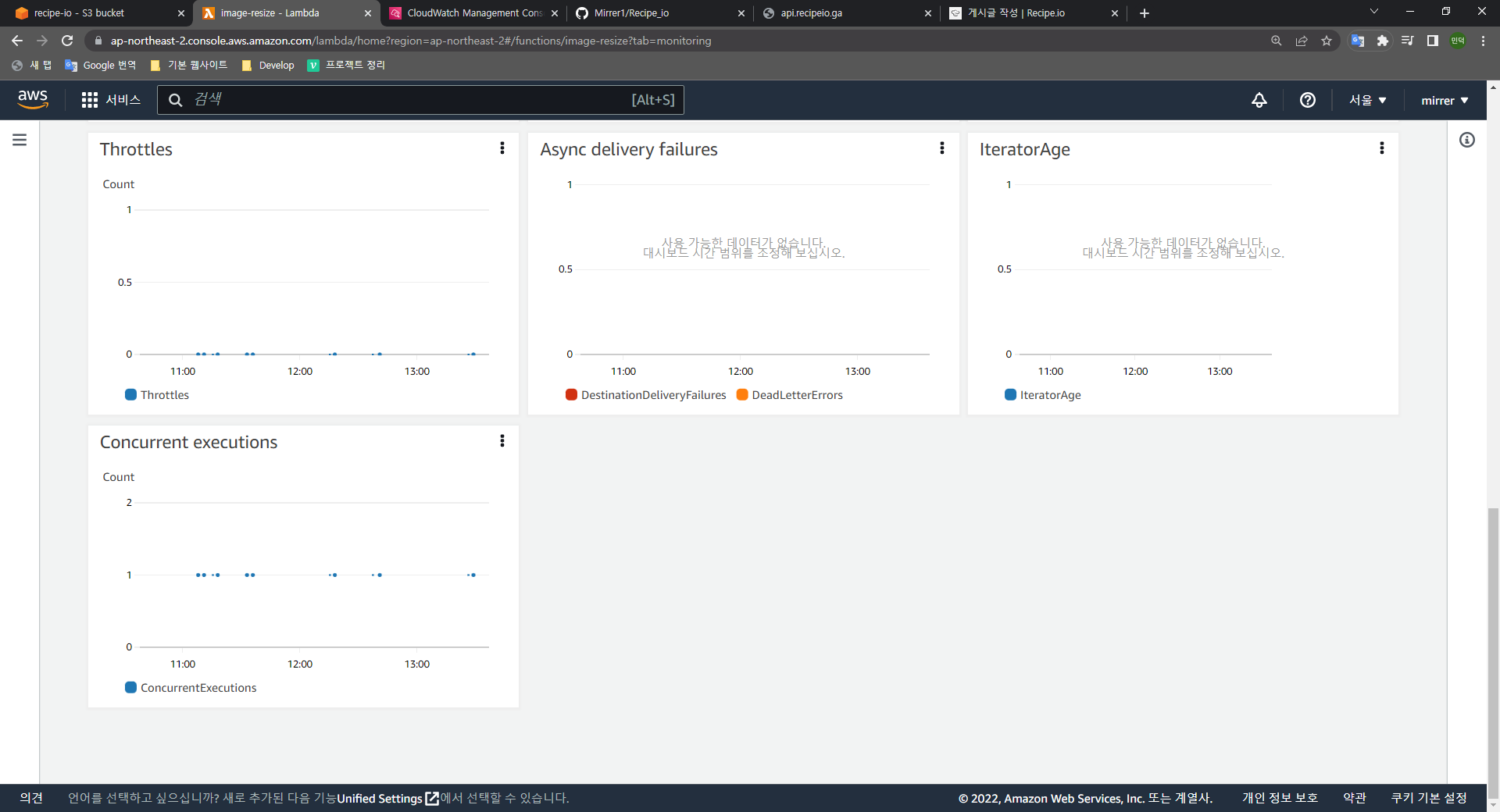
Task: Click the 쿠키 기본 설정 footer link
Action: [x=1430, y=798]
